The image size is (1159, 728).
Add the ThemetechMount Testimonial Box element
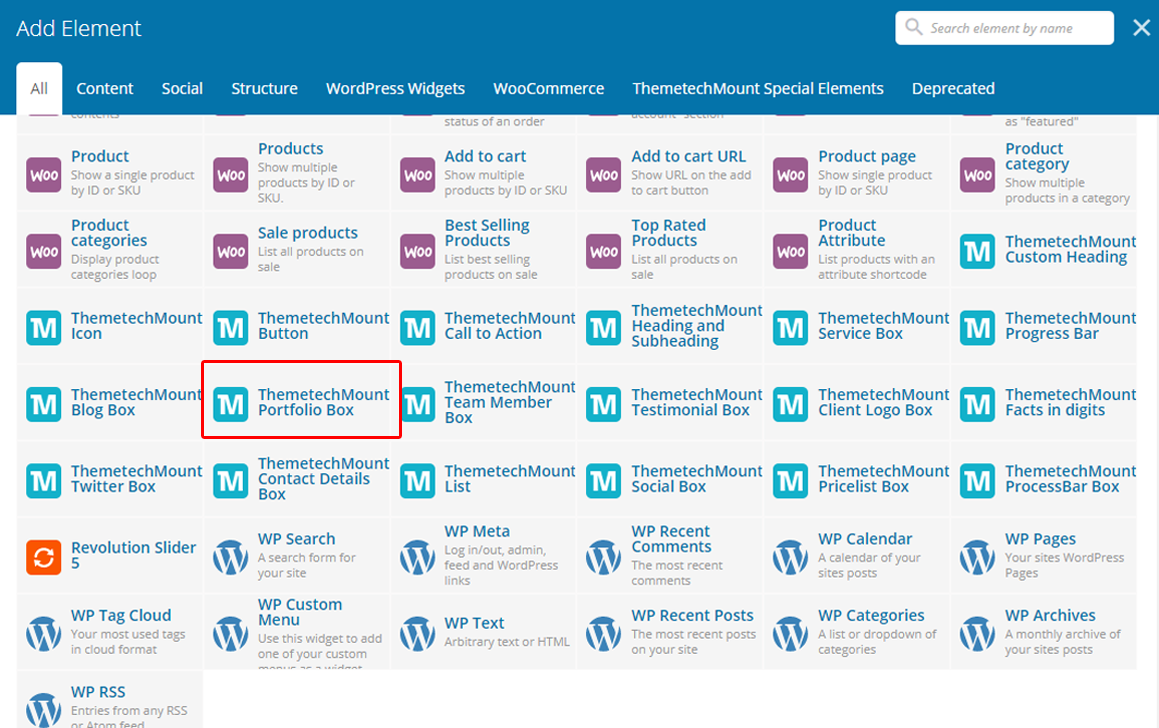click(x=689, y=403)
